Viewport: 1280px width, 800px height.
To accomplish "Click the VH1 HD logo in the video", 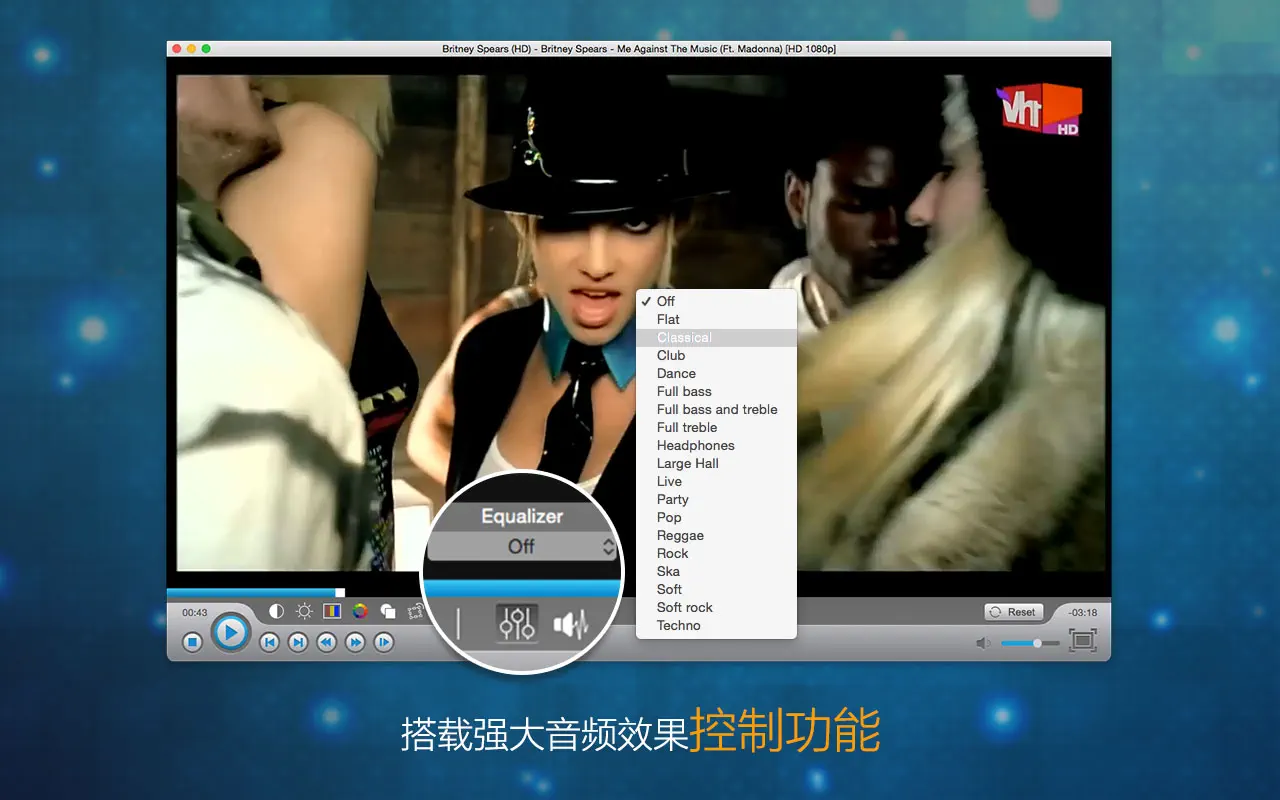I will [x=1041, y=108].
